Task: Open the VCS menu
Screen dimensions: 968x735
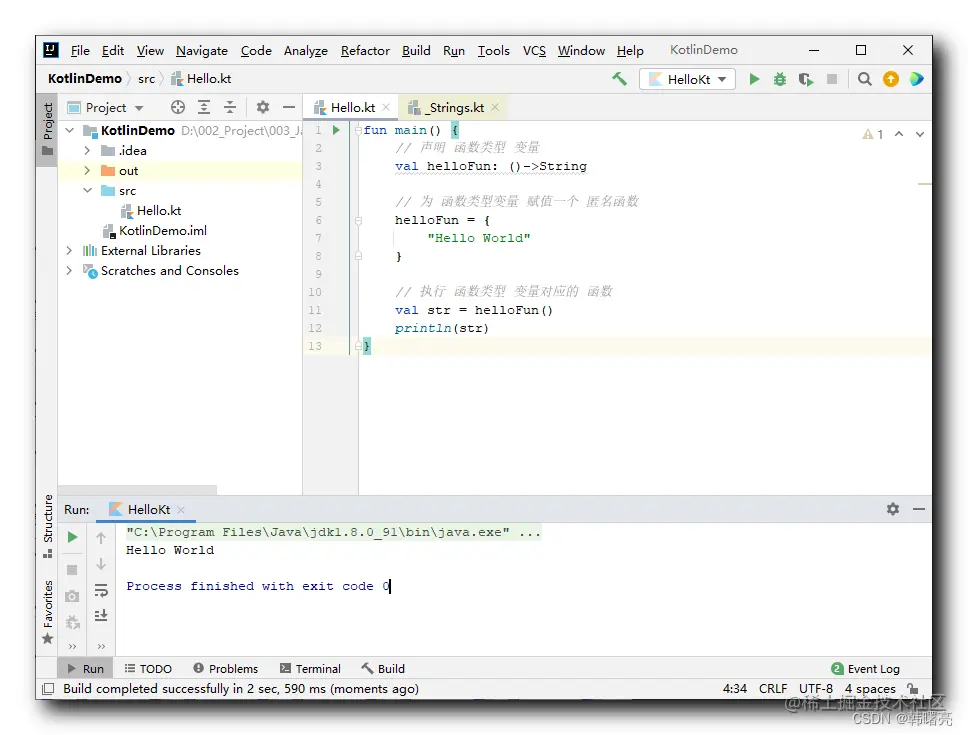Action: click(534, 51)
